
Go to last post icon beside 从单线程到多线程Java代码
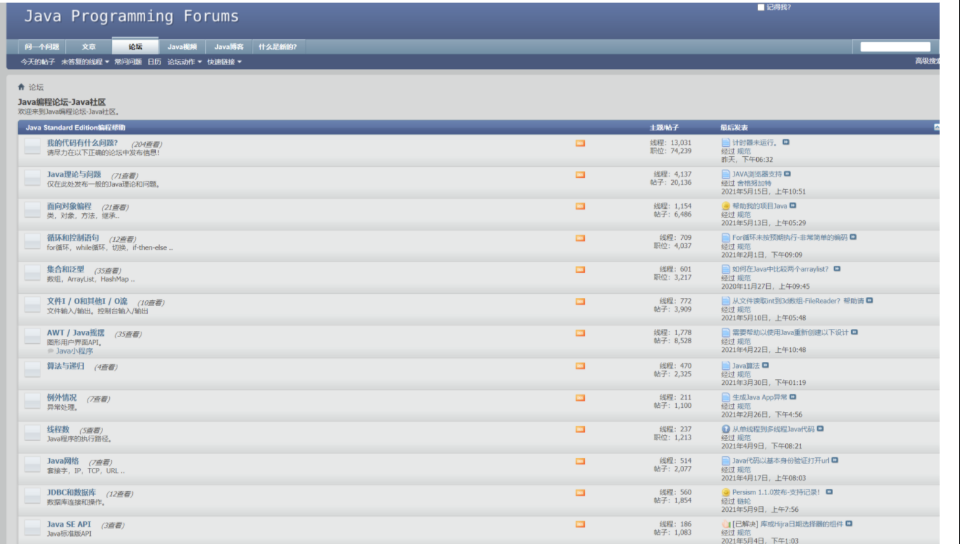pos(820,429)
